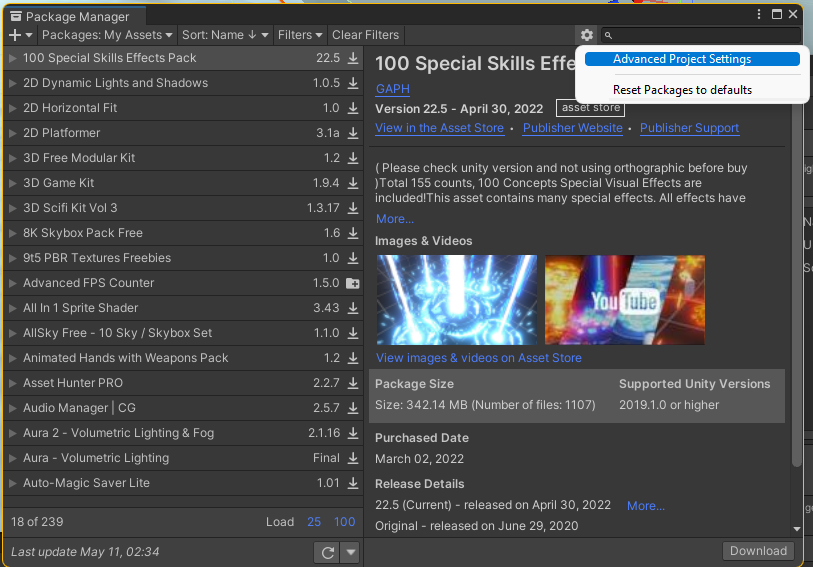Click the scroll down arrow in details panel
This screenshot has width=813, height=567.
[x=797, y=529]
